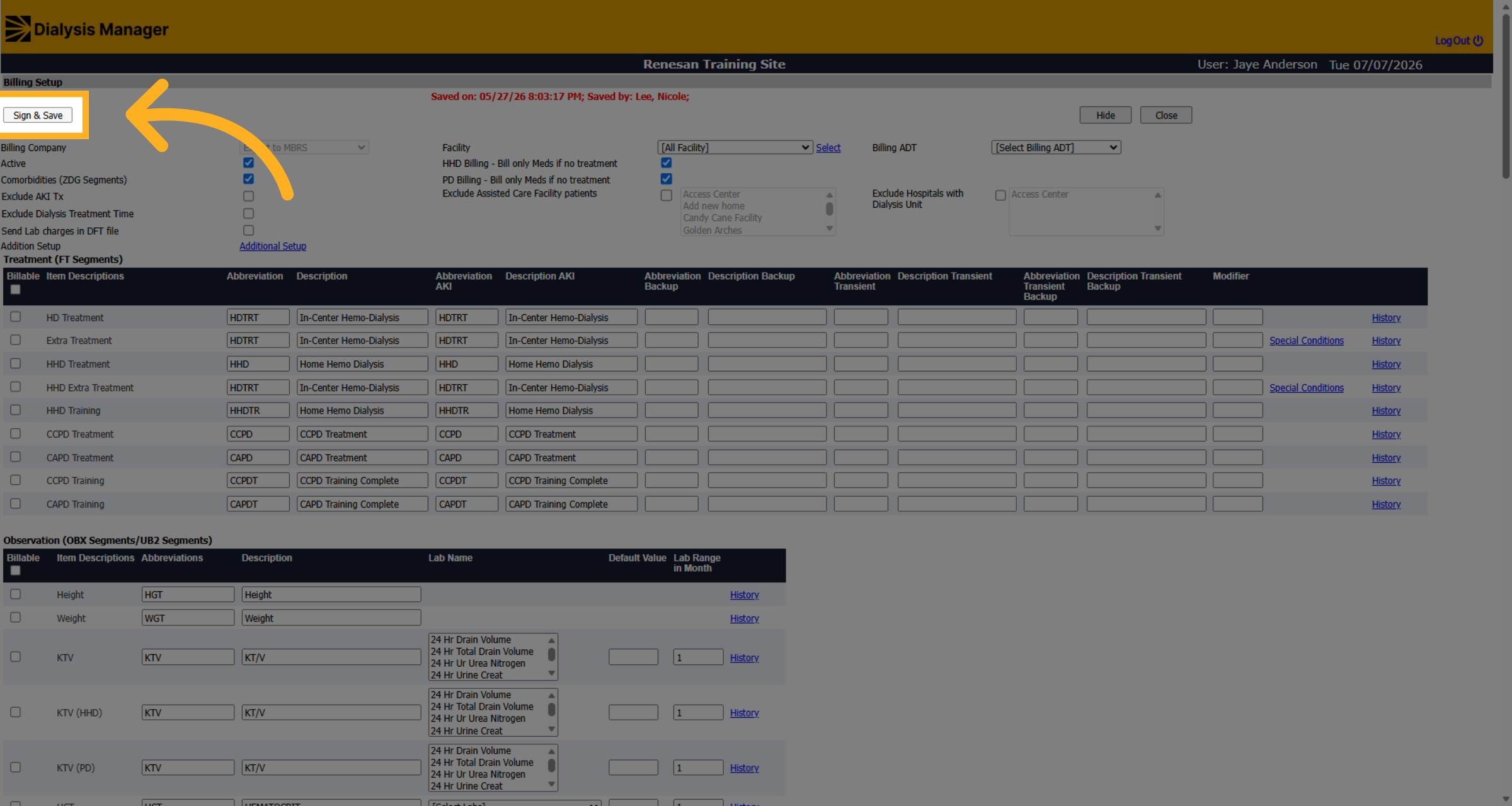The image size is (1512, 806).
Task: Toggle the Comorbidities (ZDG Segments) checkbox
Action: (249, 179)
